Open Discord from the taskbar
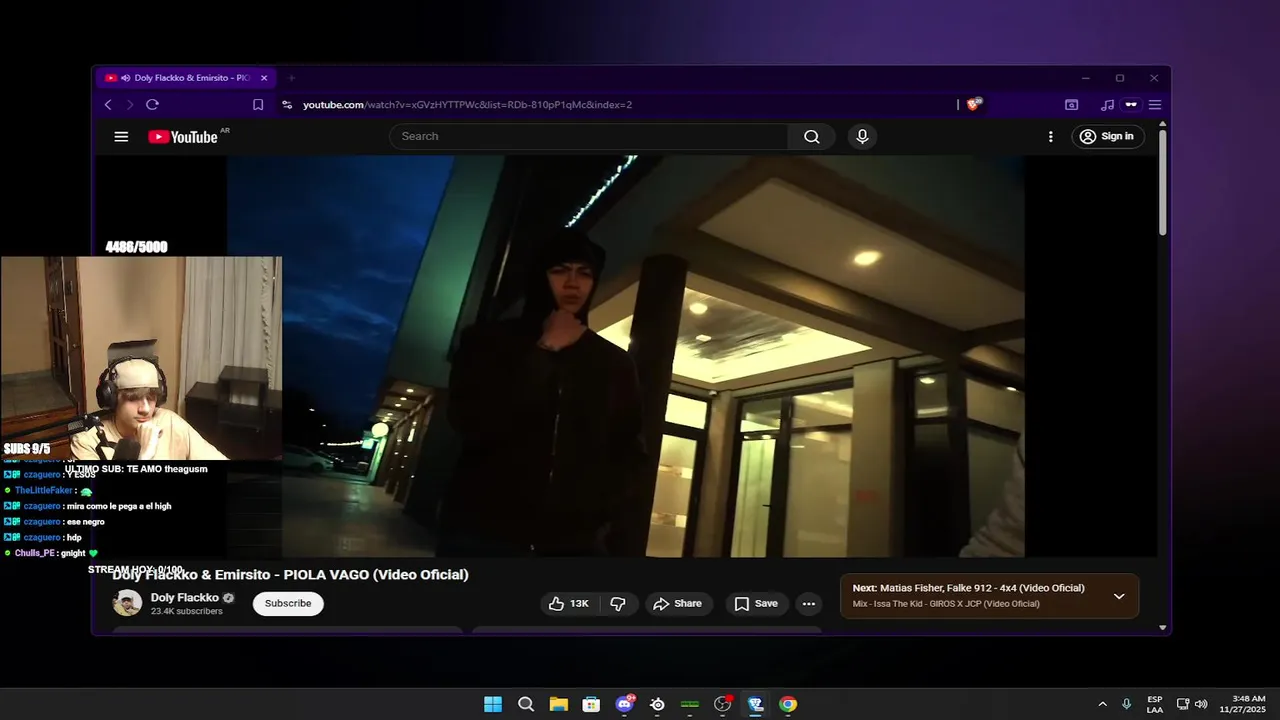Image resolution: width=1280 pixels, height=720 pixels. click(x=625, y=704)
